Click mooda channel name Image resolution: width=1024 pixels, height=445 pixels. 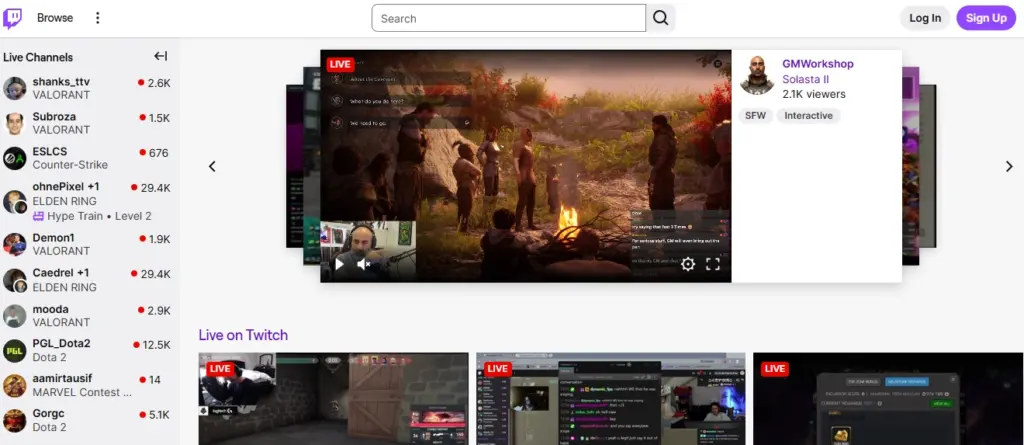click(x=50, y=309)
